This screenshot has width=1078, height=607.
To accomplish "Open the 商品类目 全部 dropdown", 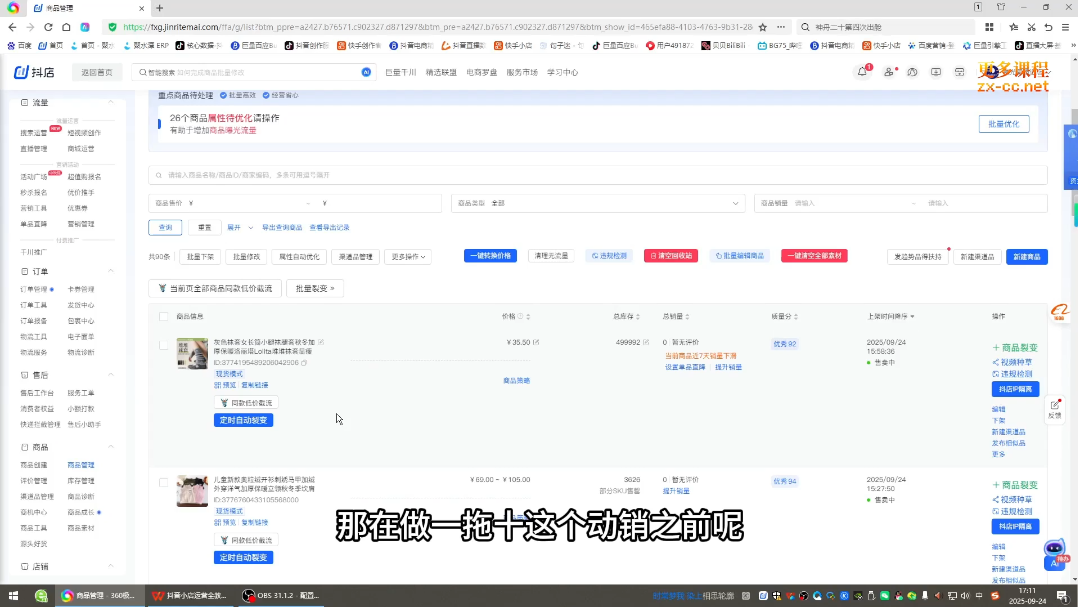I will point(600,202).
